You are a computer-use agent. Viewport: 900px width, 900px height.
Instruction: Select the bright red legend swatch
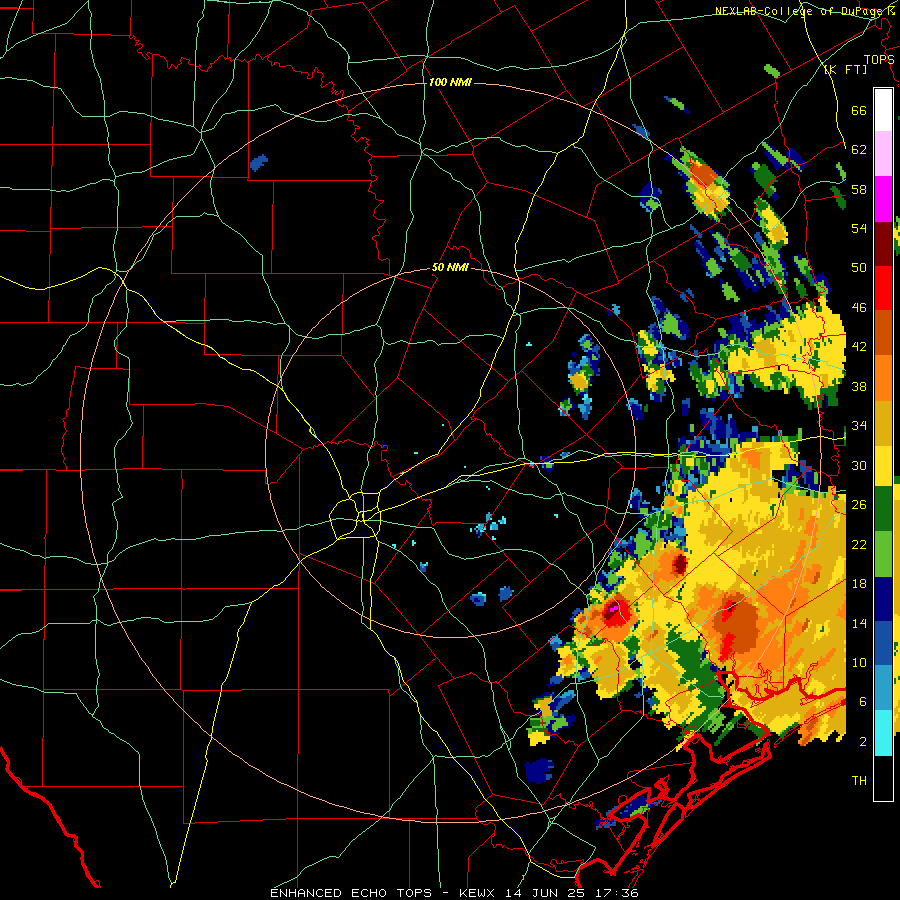(x=883, y=288)
